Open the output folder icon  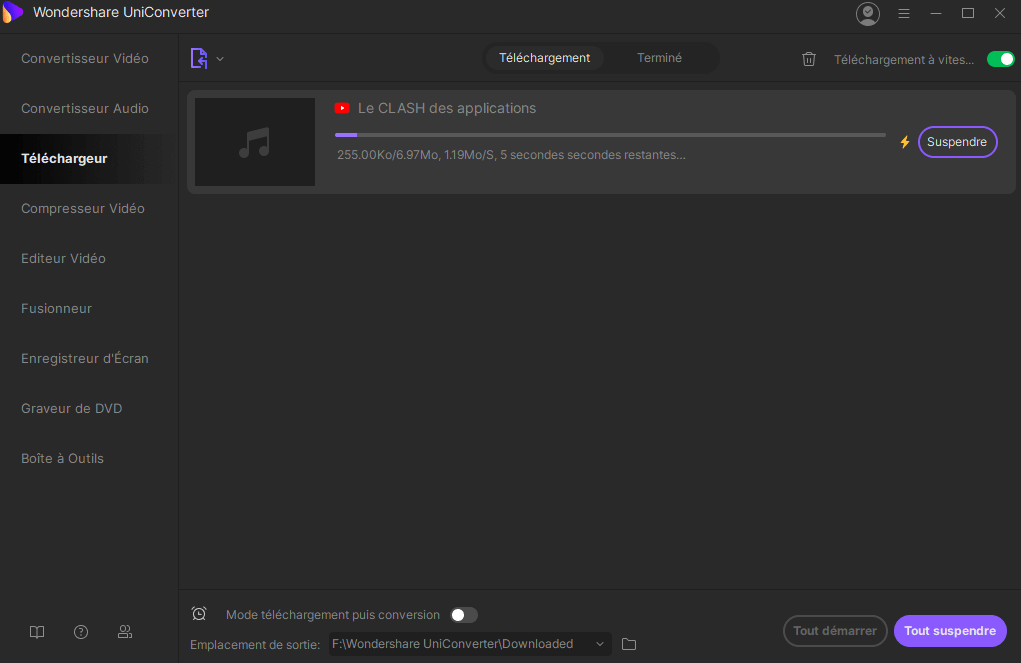tap(629, 644)
